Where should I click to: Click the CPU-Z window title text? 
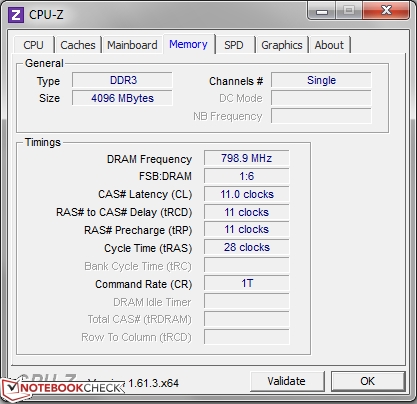click(46, 15)
